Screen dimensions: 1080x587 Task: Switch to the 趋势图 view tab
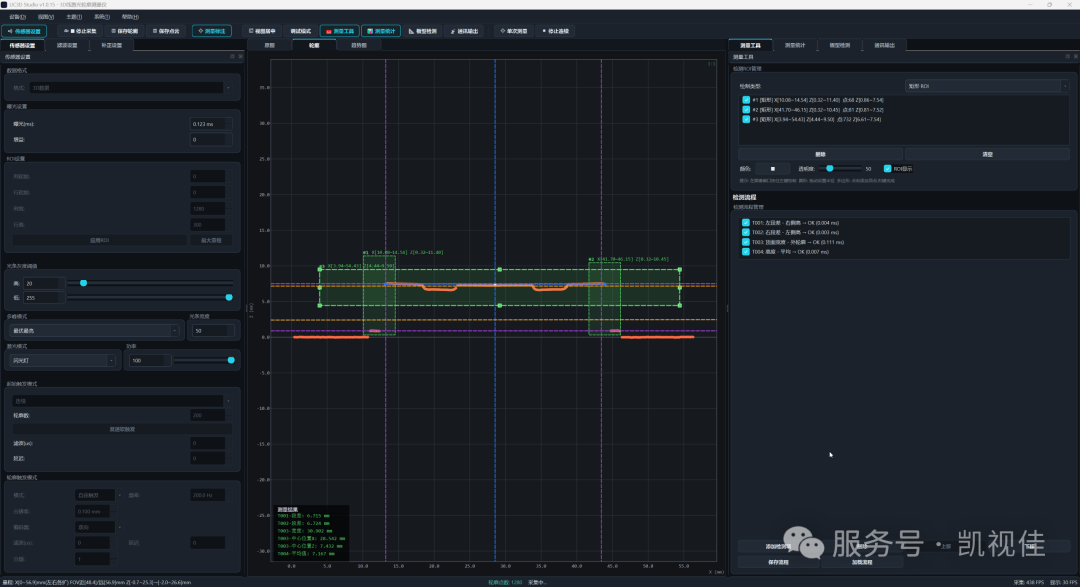pos(359,45)
